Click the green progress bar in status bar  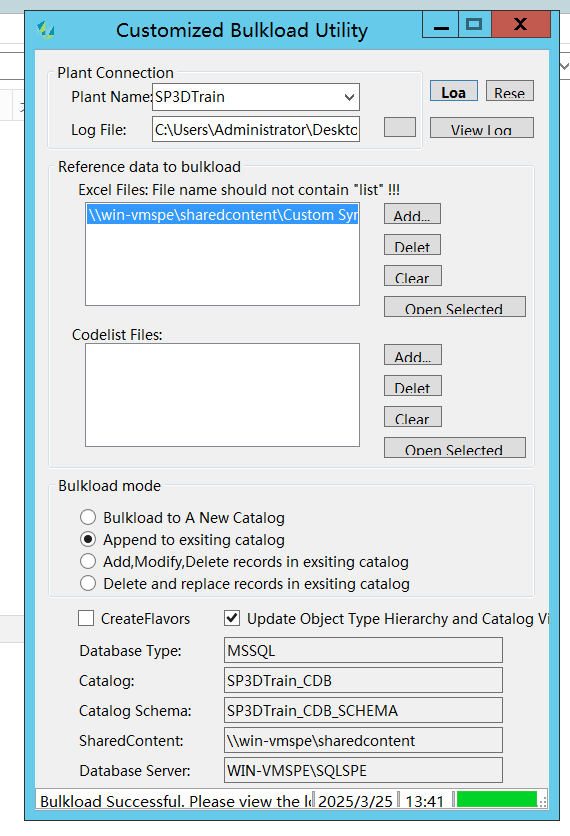(497, 799)
